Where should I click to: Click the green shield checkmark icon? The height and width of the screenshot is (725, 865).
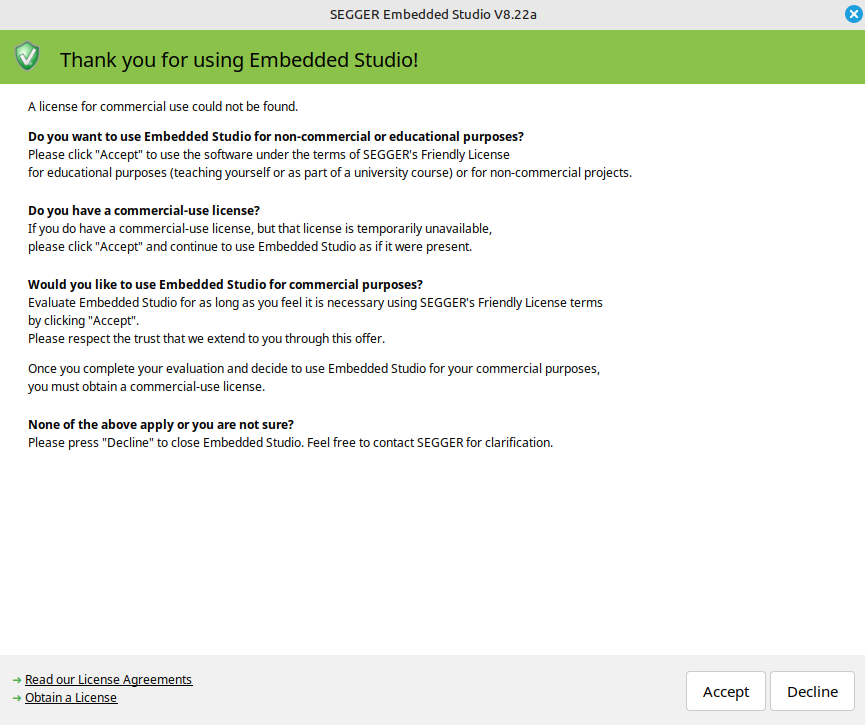coord(27,57)
